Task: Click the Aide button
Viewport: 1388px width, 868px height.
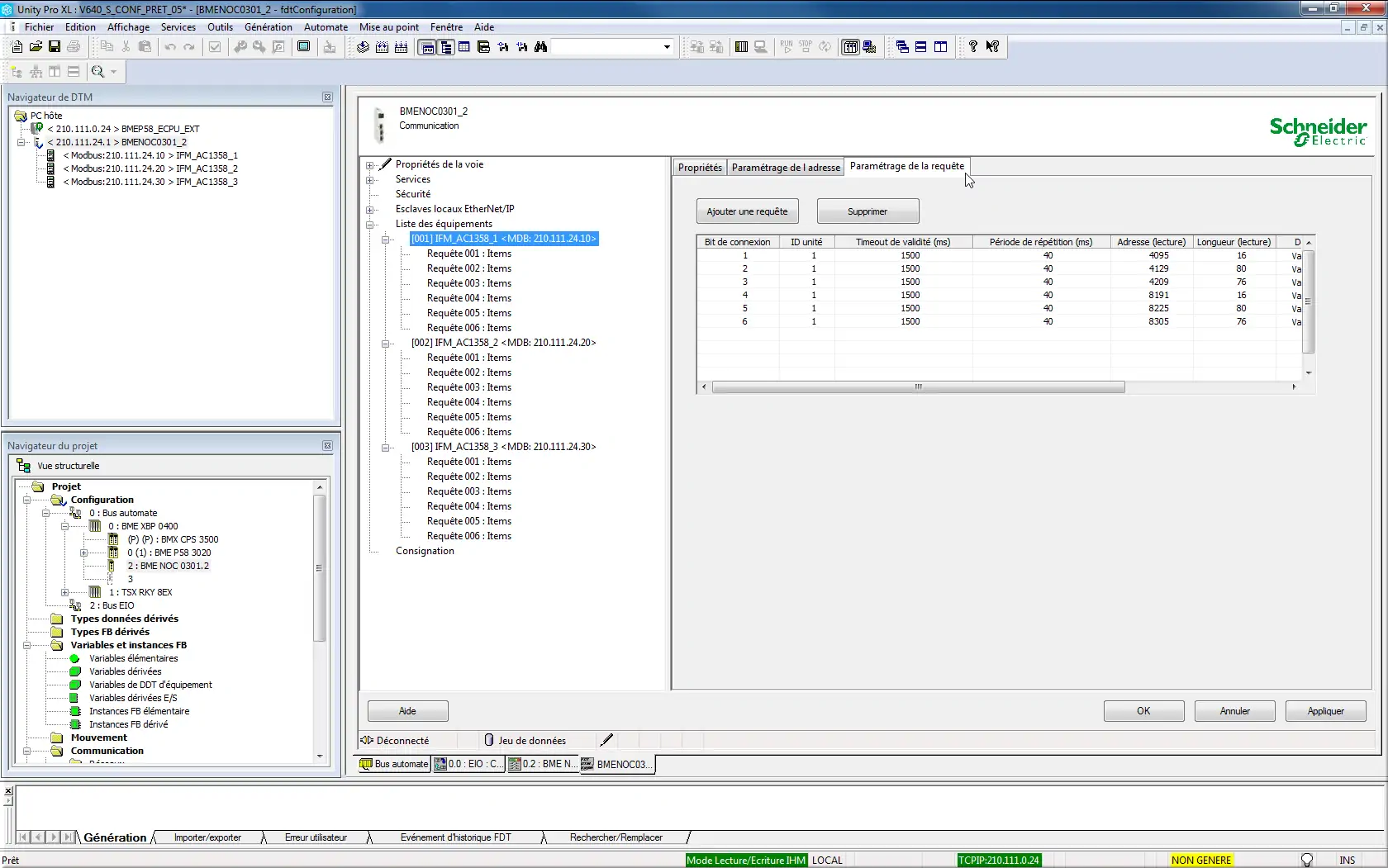Action: click(x=408, y=711)
